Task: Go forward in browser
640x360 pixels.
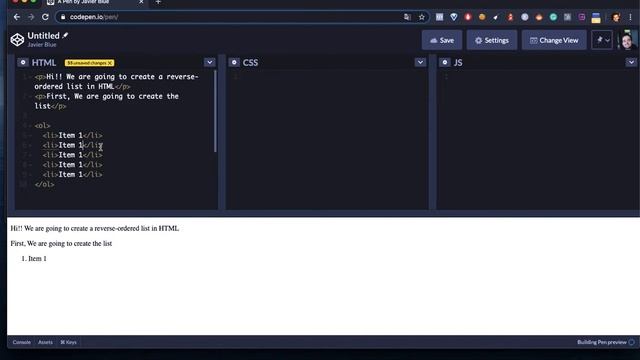Action: click(31, 17)
